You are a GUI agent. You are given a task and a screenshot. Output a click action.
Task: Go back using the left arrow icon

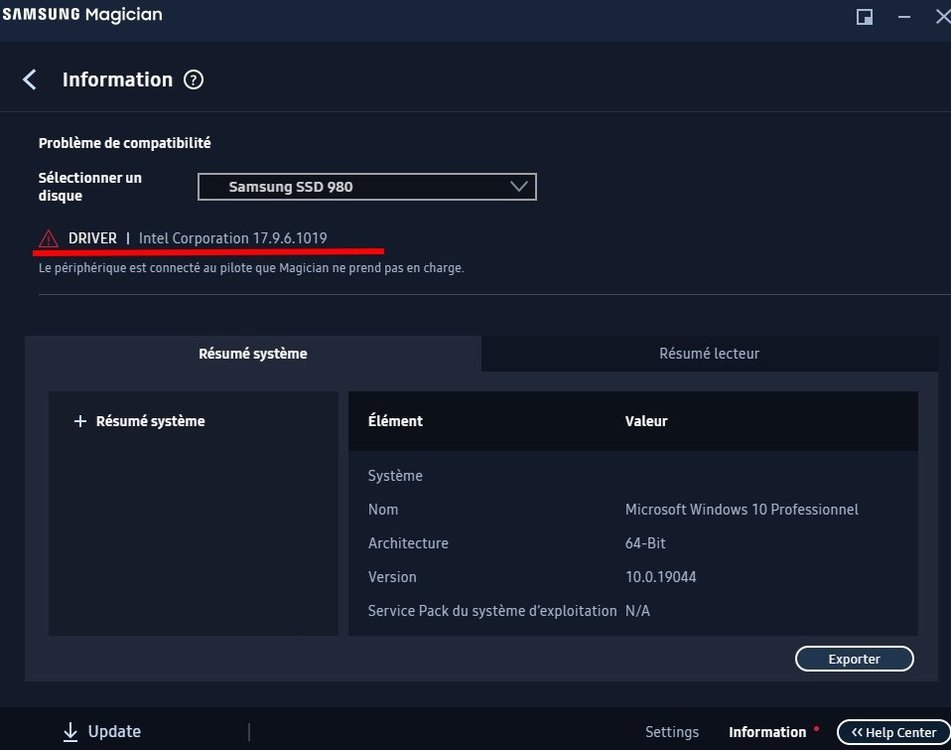click(x=30, y=80)
